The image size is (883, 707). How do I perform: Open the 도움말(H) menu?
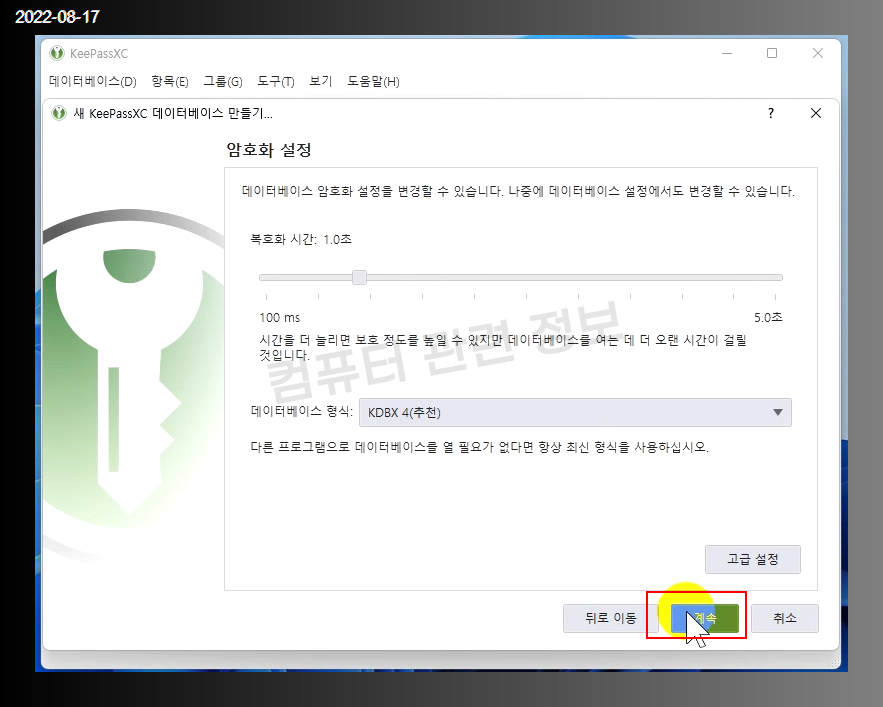pos(373,82)
